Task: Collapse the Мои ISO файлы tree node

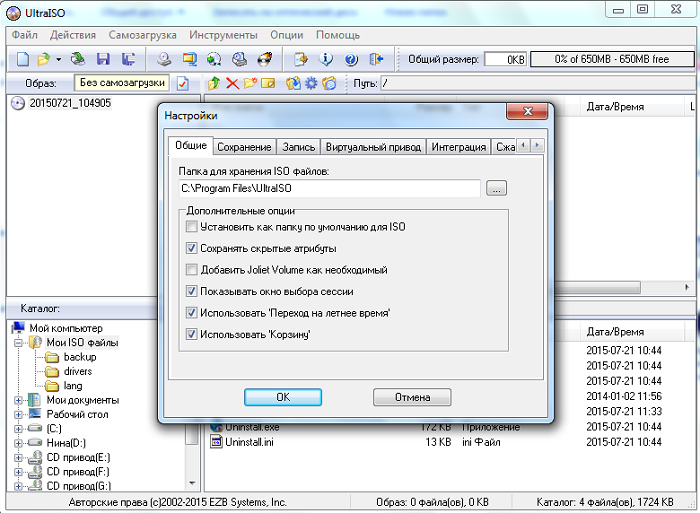Action: pyautogui.click(x=18, y=343)
